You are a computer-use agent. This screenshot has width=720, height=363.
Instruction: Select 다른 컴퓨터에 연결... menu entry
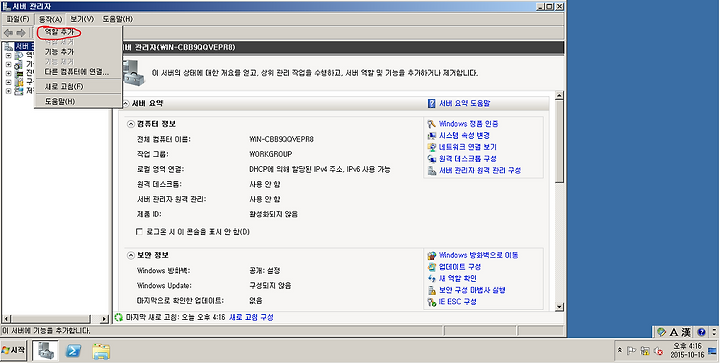pos(78,72)
